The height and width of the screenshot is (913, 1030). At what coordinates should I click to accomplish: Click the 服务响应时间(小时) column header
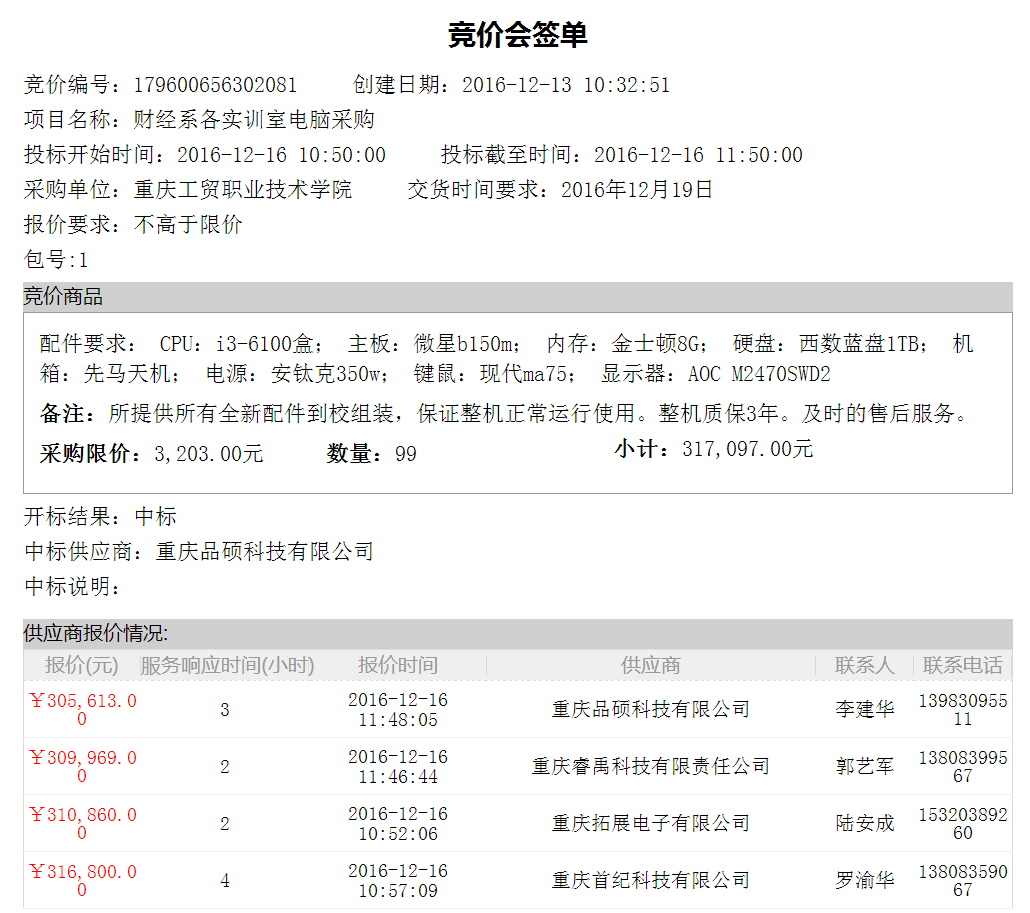227,665
